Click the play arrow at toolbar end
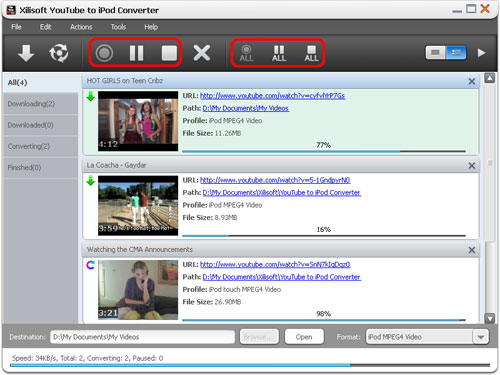This screenshot has width=500, height=375. click(481, 53)
